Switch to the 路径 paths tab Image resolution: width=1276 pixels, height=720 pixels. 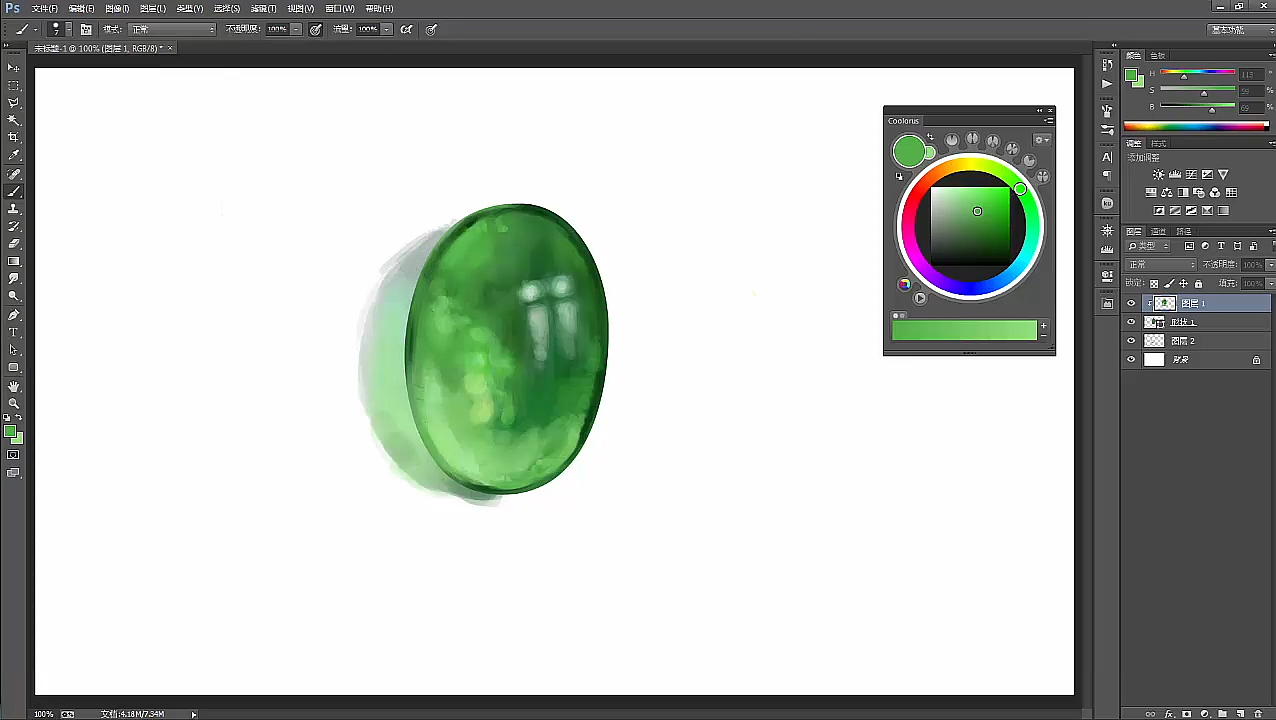[x=1182, y=231]
